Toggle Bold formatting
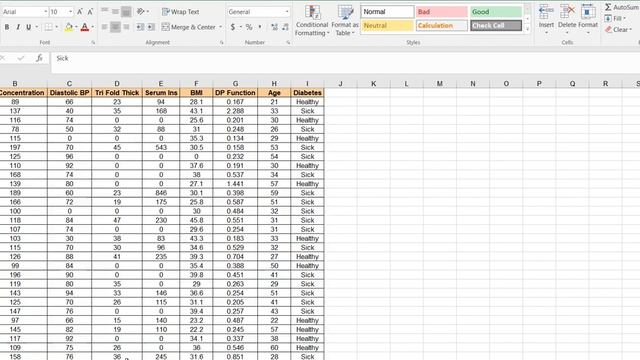The image size is (640, 360). click(7, 27)
